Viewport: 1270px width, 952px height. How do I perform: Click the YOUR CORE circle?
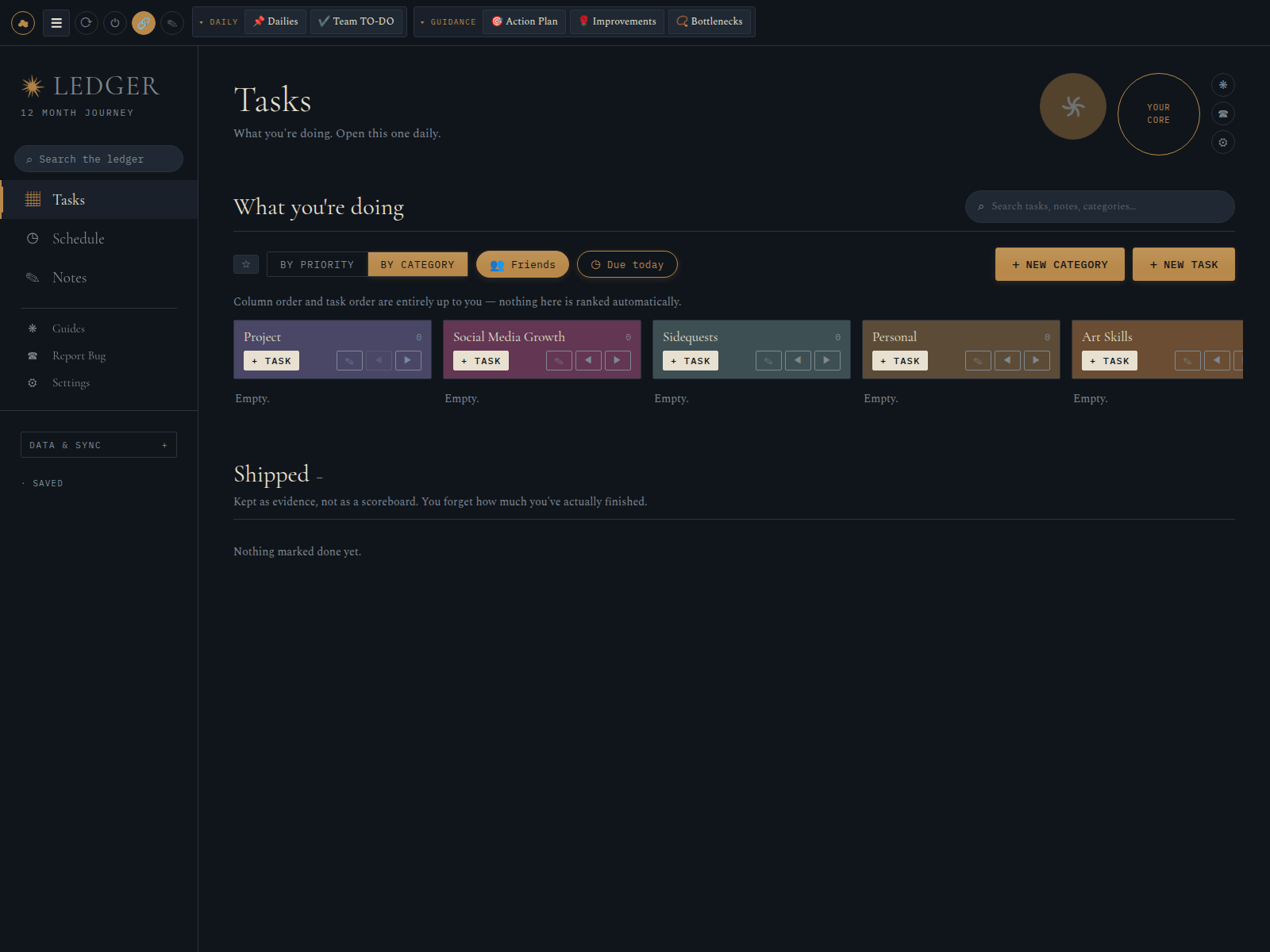pyautogui.click(x=1159, y=114)
